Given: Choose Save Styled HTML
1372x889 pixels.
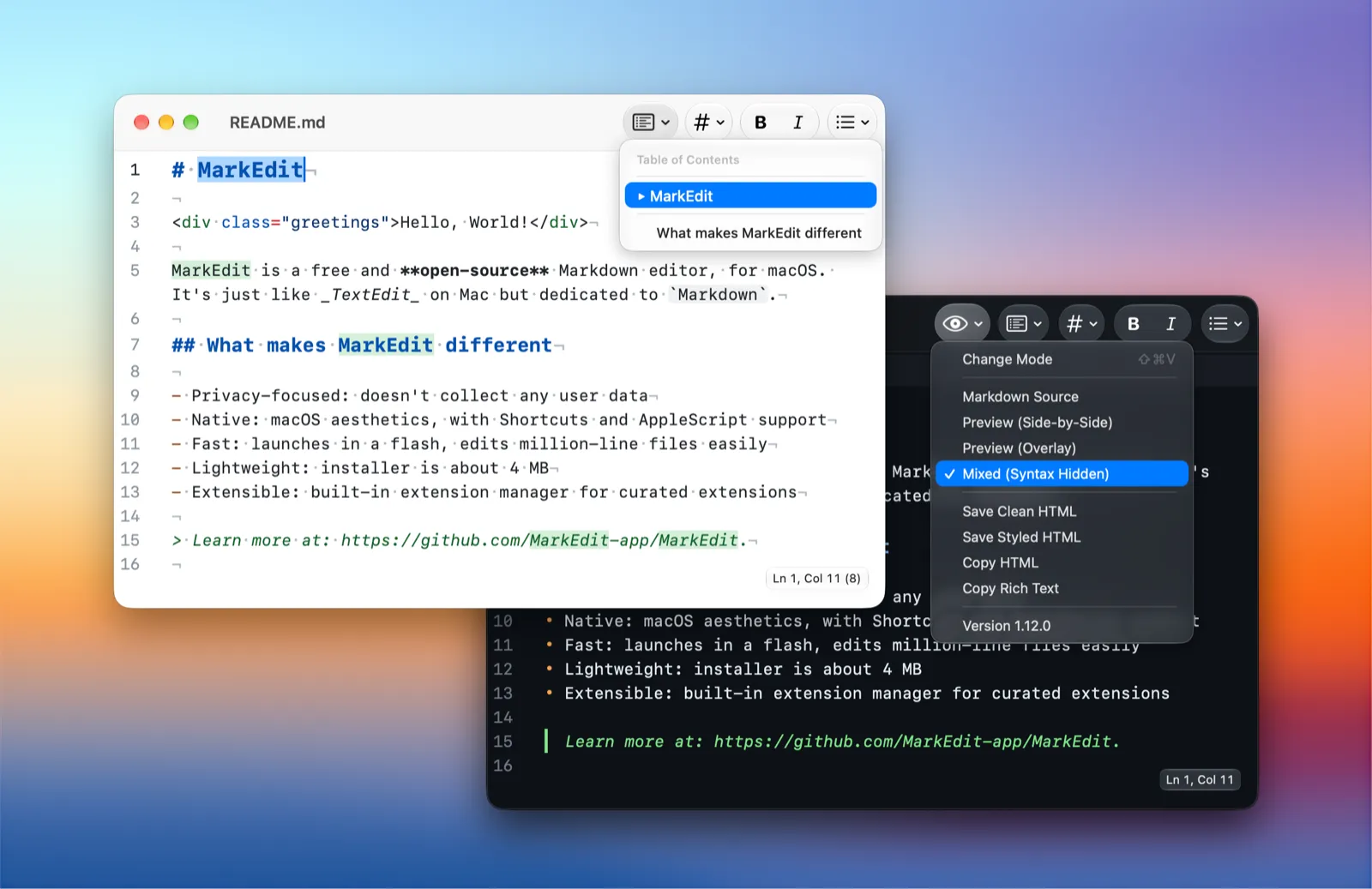Looking at the screenshot, I should (x=1062, y=538).
